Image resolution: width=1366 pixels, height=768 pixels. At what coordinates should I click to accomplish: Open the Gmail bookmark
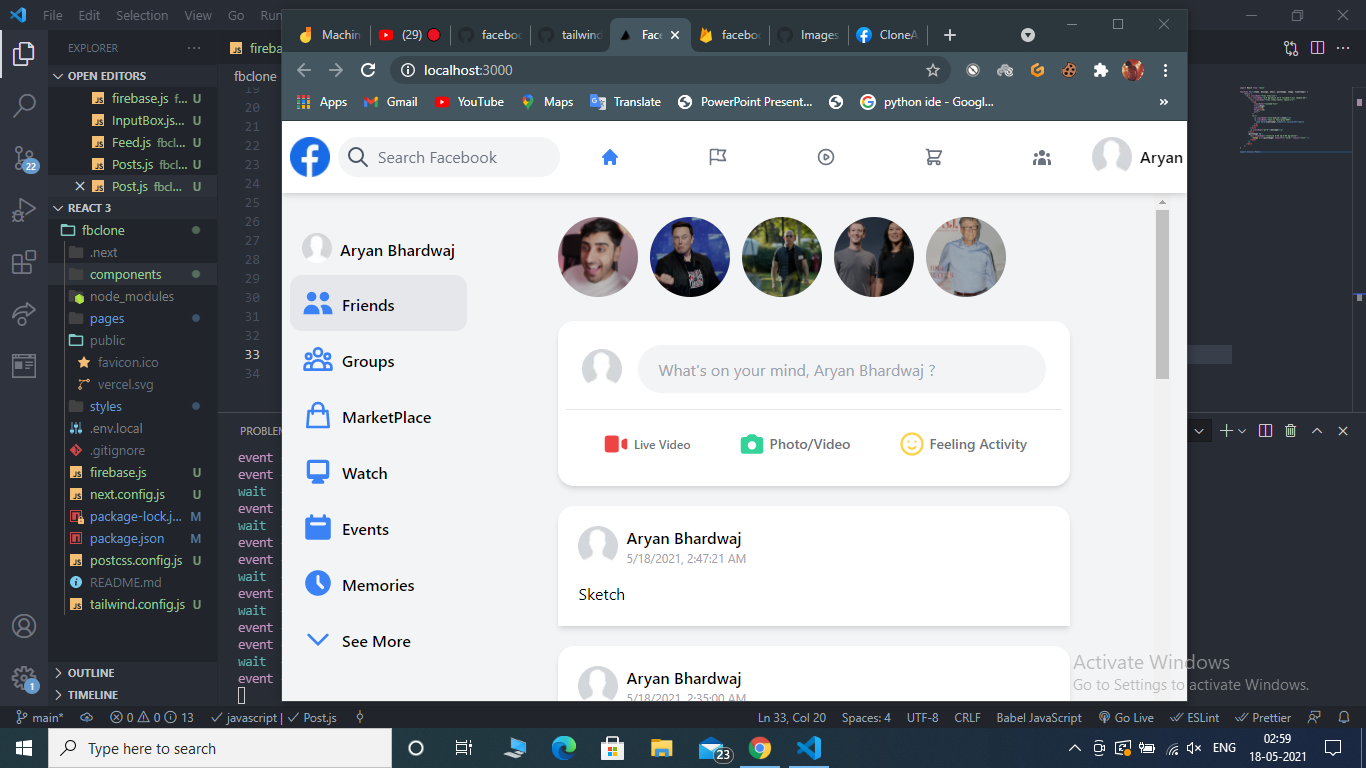[390, 102]
